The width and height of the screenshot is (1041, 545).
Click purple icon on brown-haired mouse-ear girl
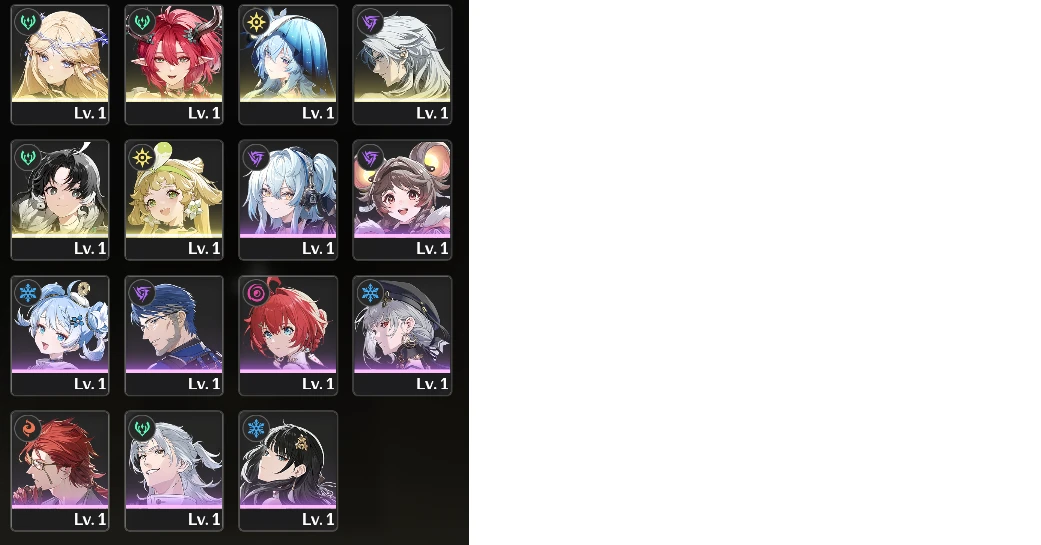[370, 157]
